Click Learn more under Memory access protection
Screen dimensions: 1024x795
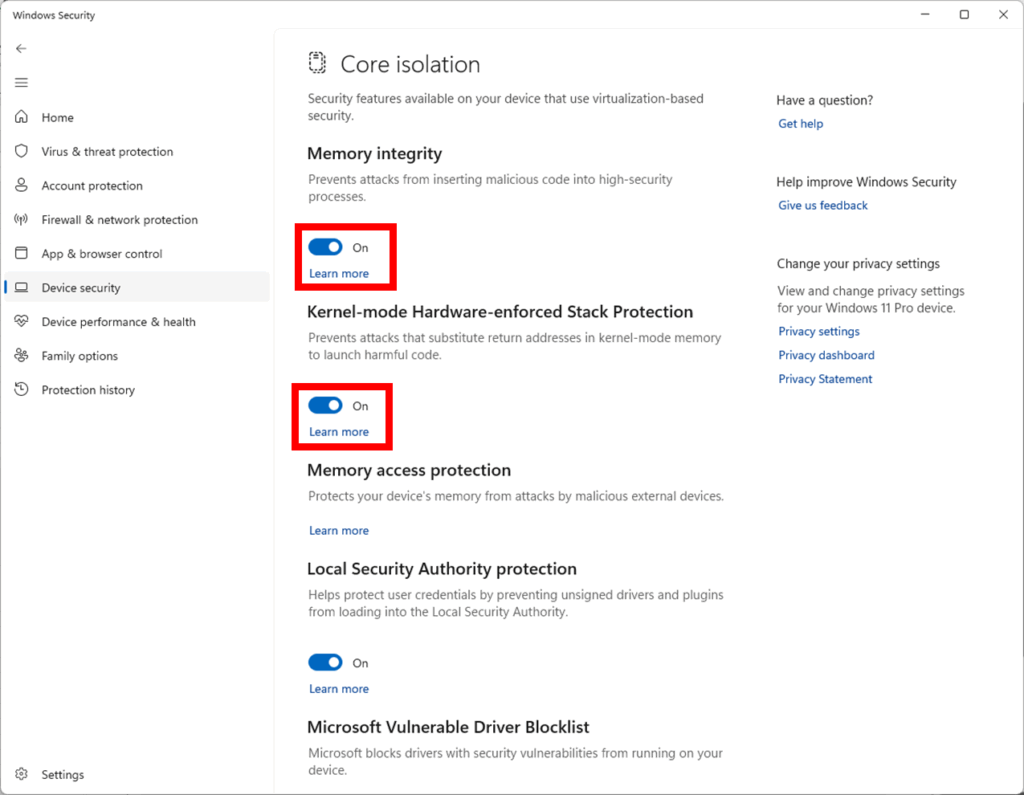coord(339,530)
